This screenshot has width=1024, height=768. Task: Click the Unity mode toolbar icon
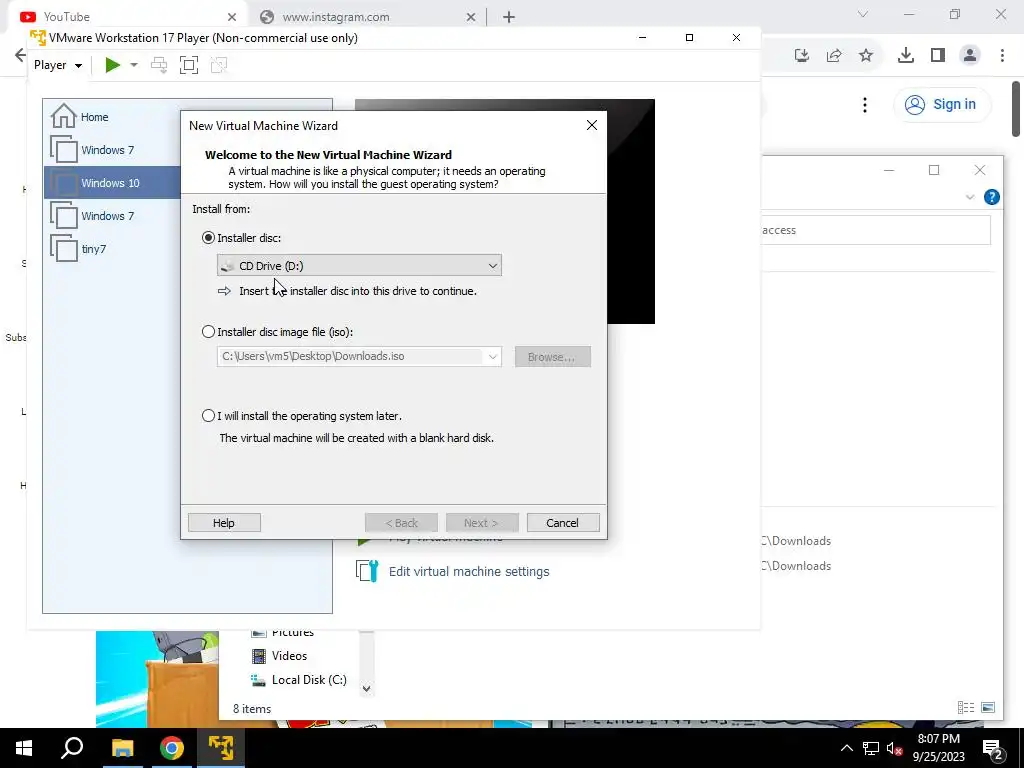pyautogui.click(x=219, y=65)
